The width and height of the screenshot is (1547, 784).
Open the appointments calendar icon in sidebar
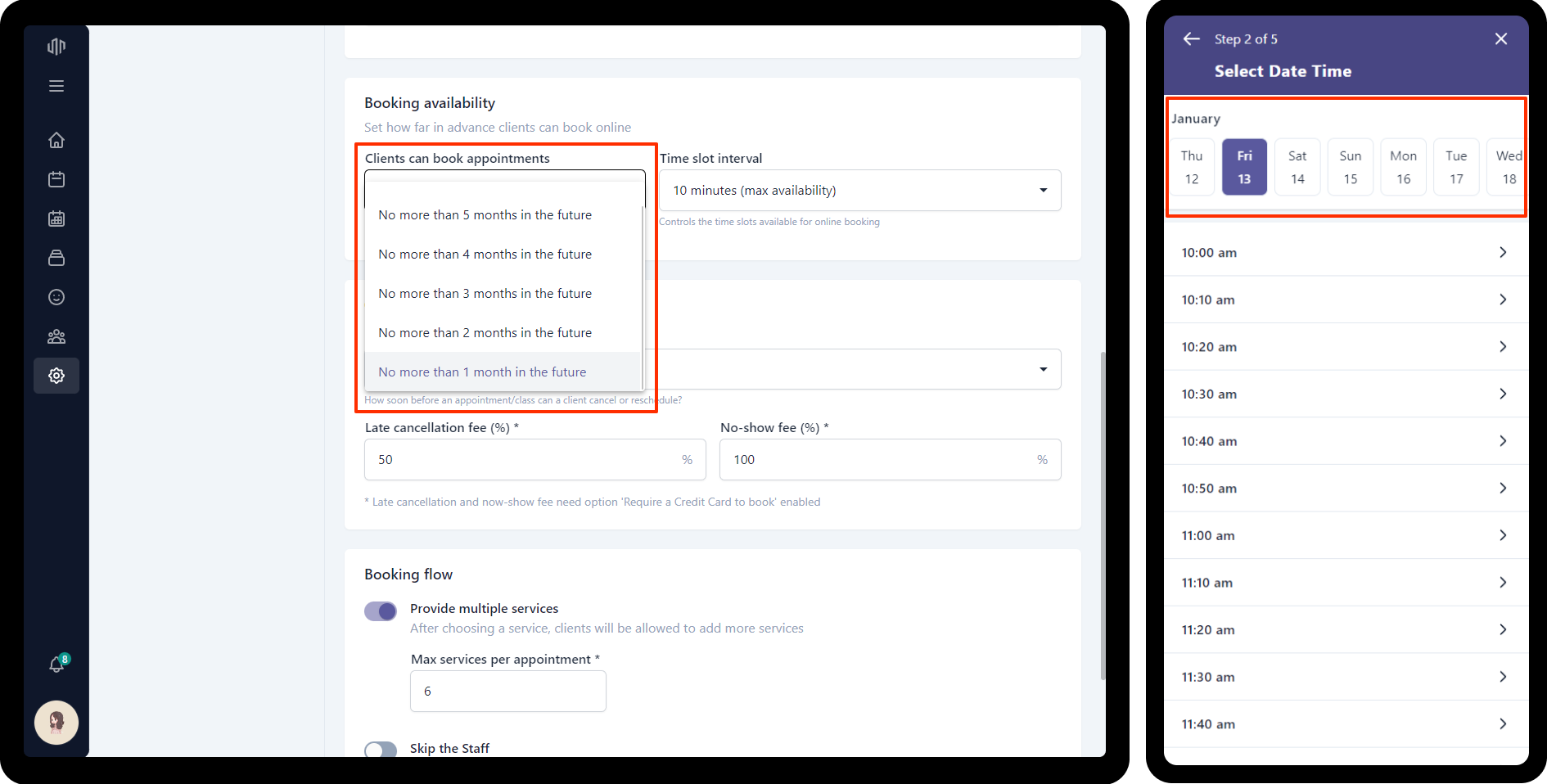click(x=56, y=179)
